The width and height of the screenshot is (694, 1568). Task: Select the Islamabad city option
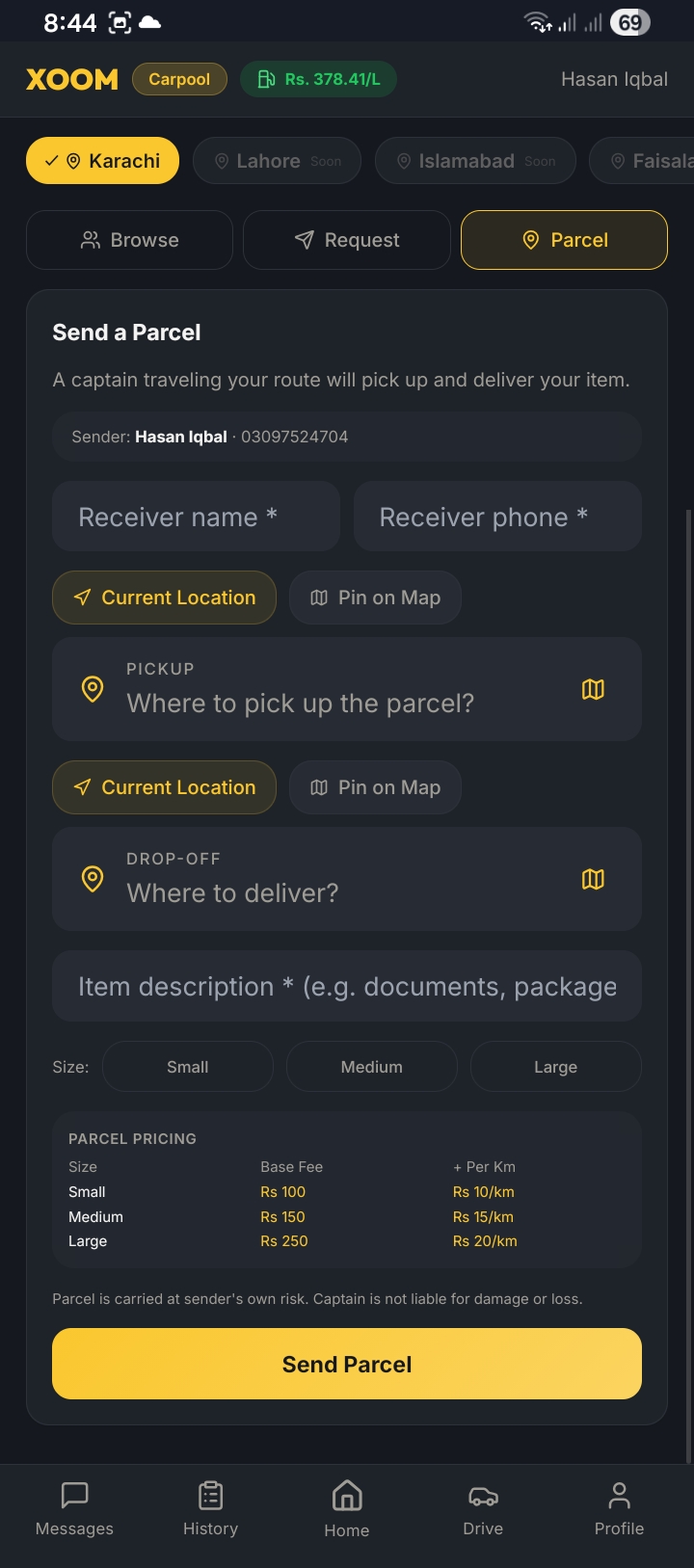tap(474, 160)
